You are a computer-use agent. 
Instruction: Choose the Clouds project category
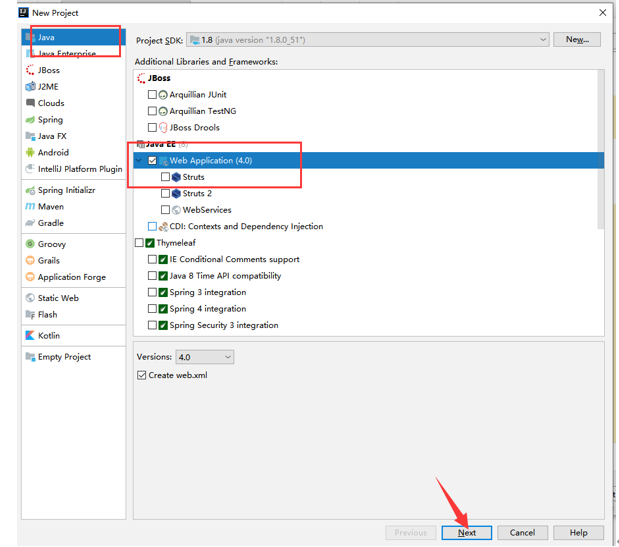pyautogui.click(x=73, y=103)
